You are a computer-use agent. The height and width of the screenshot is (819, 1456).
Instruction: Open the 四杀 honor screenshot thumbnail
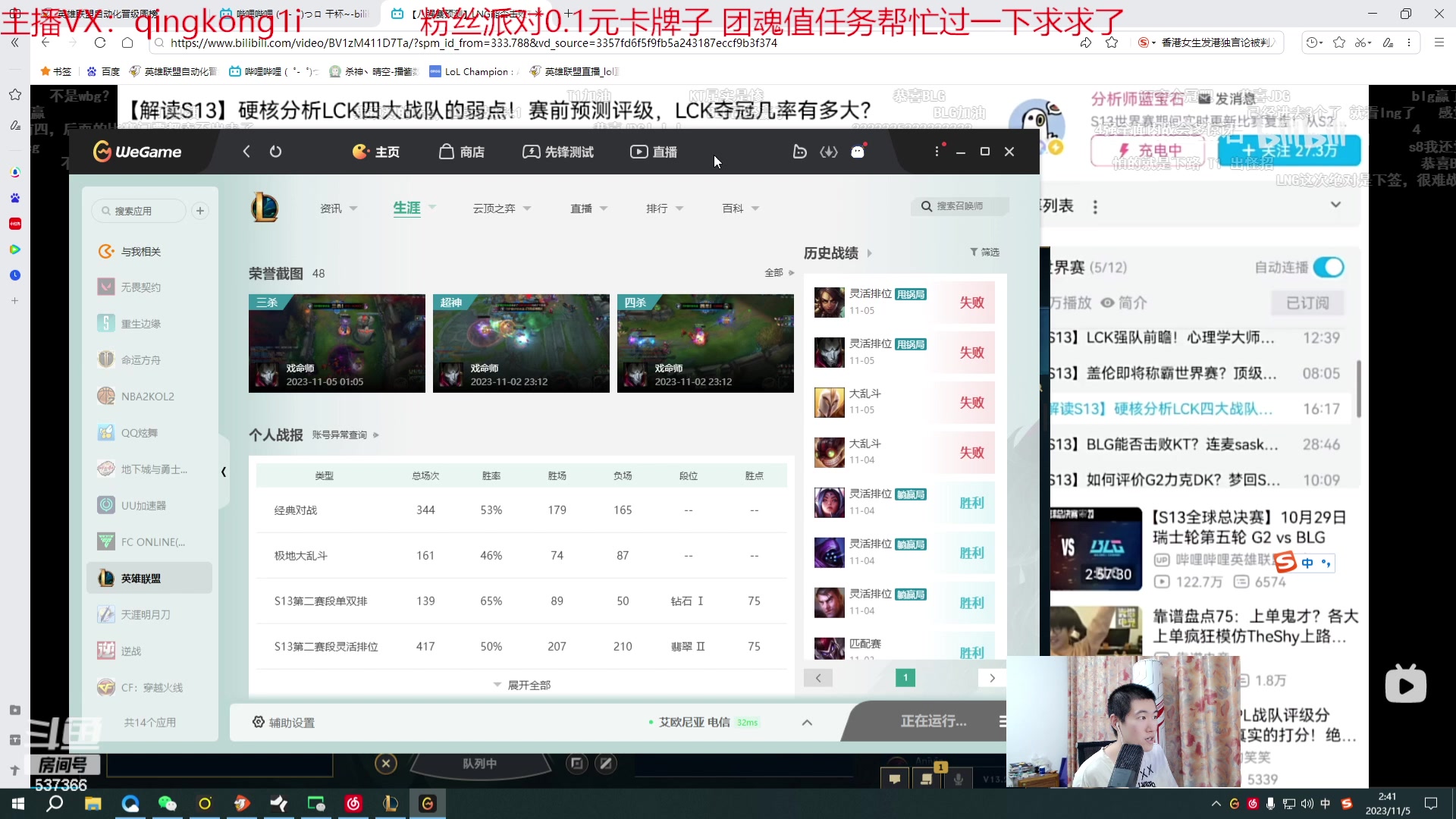[705, 344]
